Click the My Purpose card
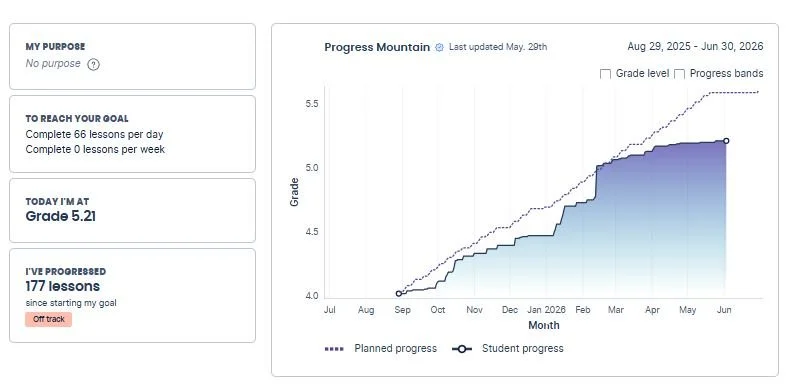790x385 pixels. pos(133,56)
